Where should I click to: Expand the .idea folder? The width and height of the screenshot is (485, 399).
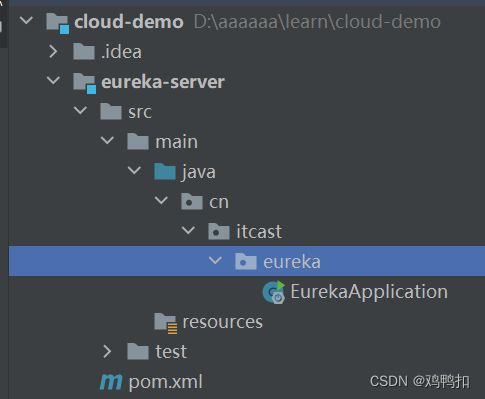pos(53,51)
